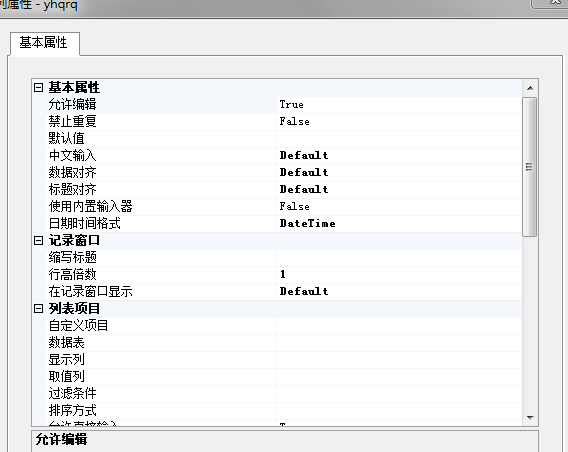Click the 基本属性 category header text

74,88
